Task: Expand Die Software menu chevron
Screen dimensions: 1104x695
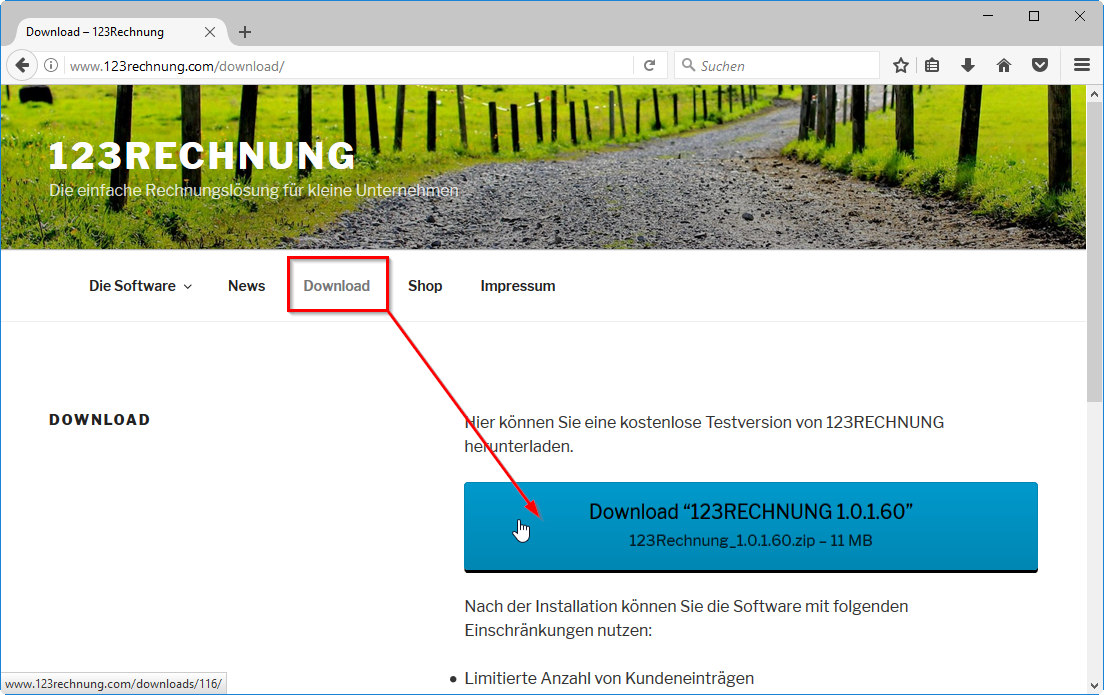Action: [x=188, y=287]
